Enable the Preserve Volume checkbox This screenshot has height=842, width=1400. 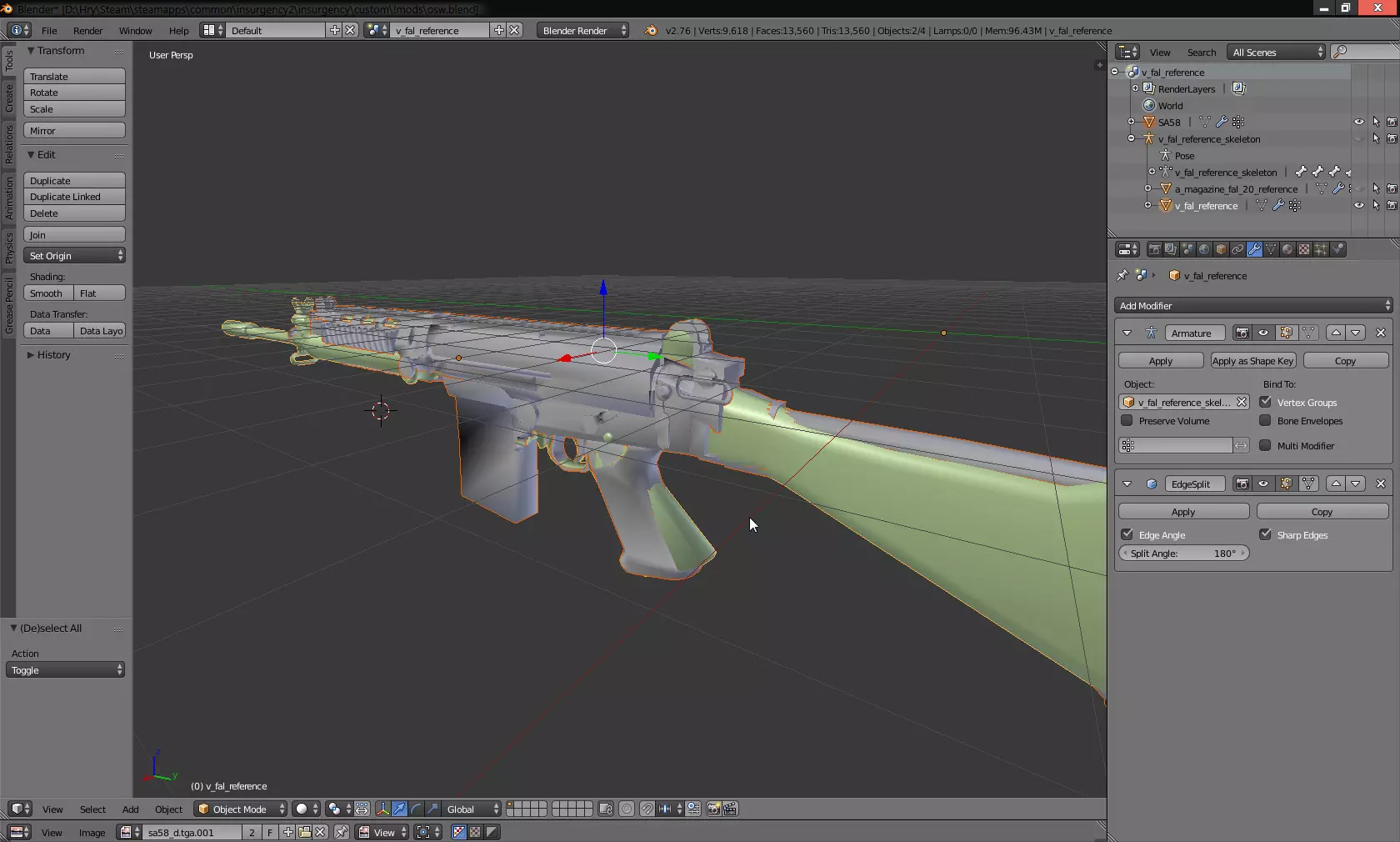(1127, 421)
